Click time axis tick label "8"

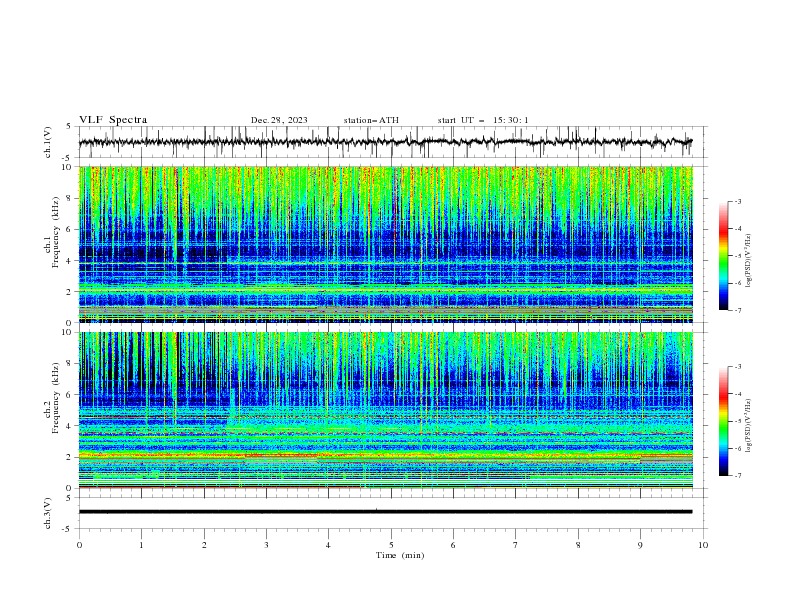pos(578,545)
